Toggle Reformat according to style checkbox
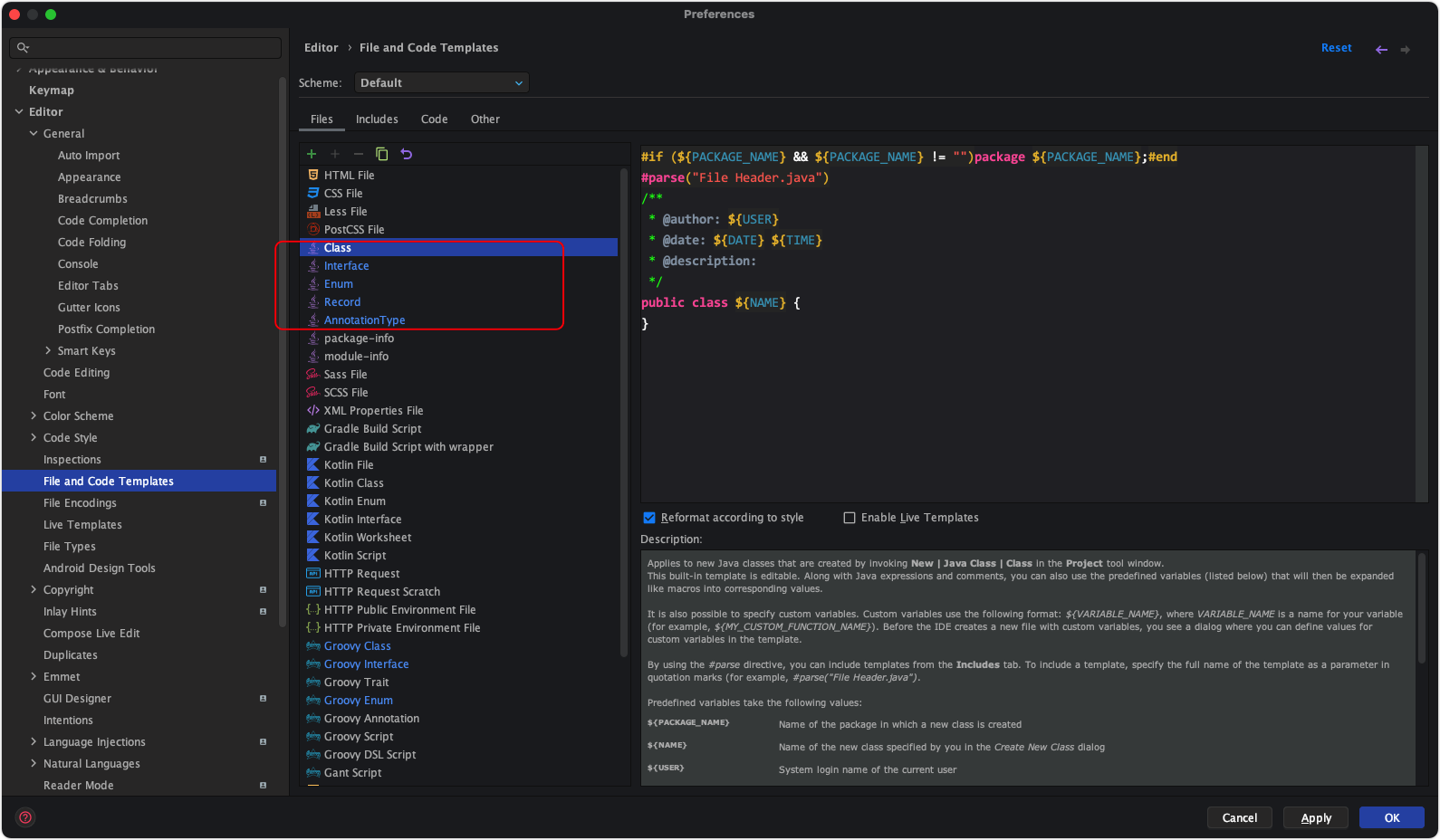The width and height of the screenshot is (1440, 840). click(x=649, y=518)
